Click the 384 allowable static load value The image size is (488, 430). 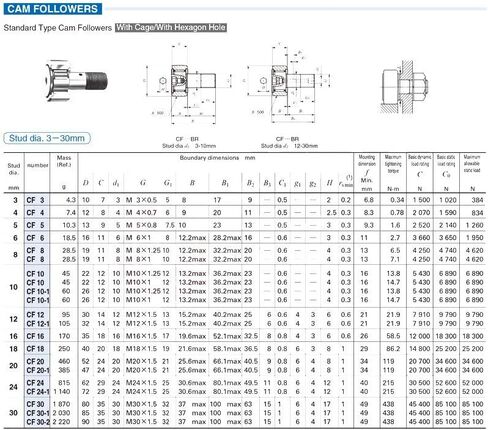click(x=477, y=200)
